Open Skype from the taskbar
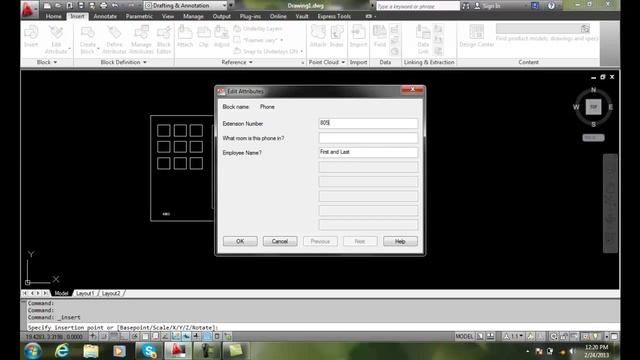 149,351
